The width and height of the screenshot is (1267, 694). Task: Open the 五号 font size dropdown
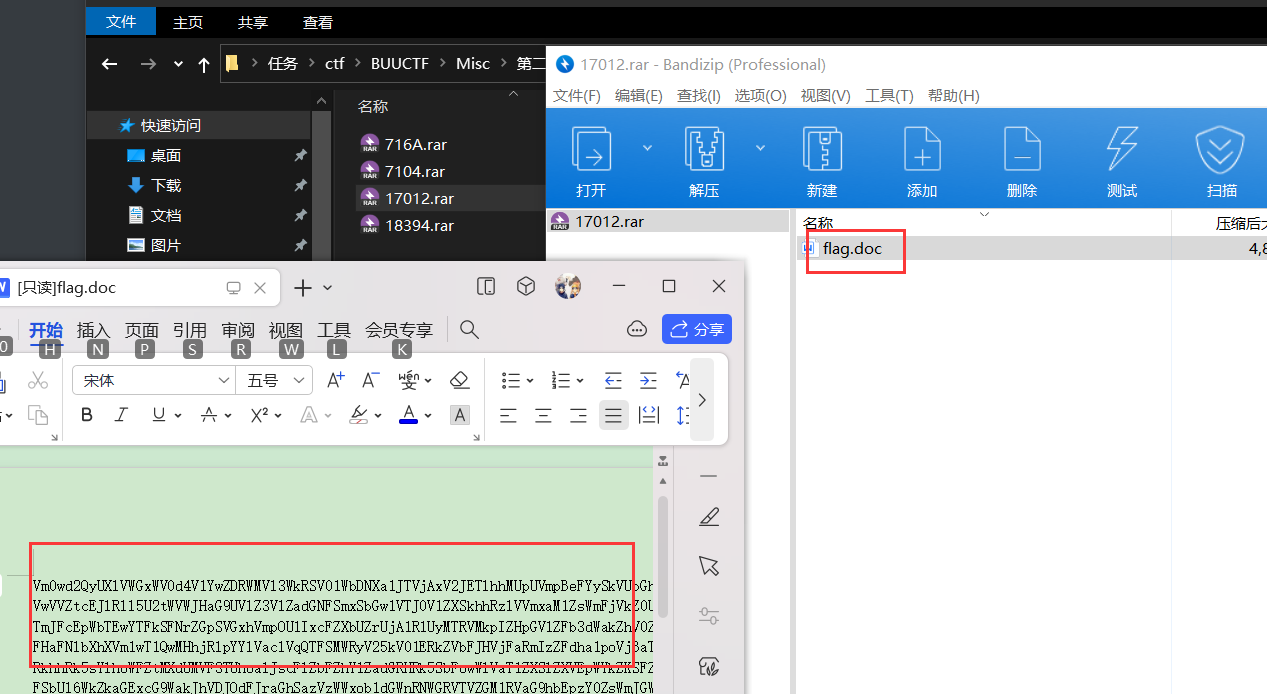click(299, 381)
